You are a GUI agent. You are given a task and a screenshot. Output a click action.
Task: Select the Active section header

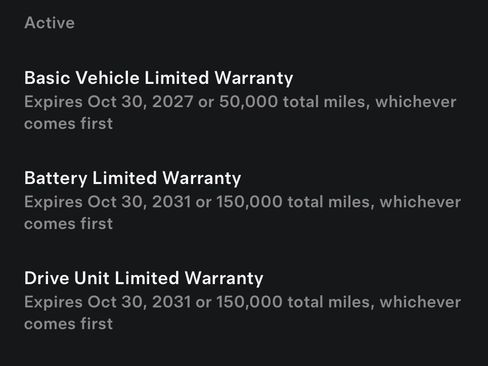pyautogui.click(x=49, y=23)
